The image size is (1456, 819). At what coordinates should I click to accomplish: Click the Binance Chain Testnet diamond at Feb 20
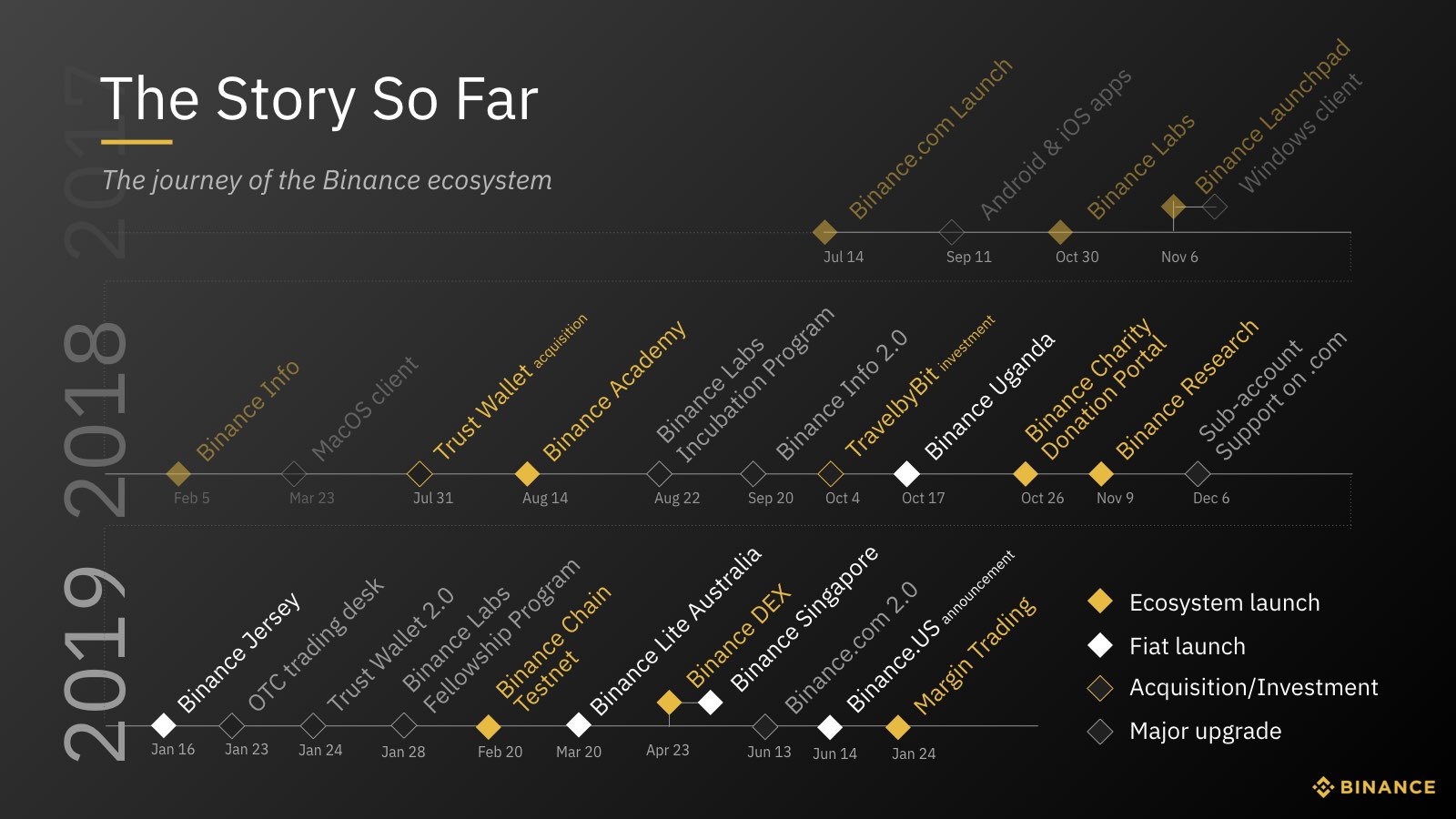pos(488,726)
